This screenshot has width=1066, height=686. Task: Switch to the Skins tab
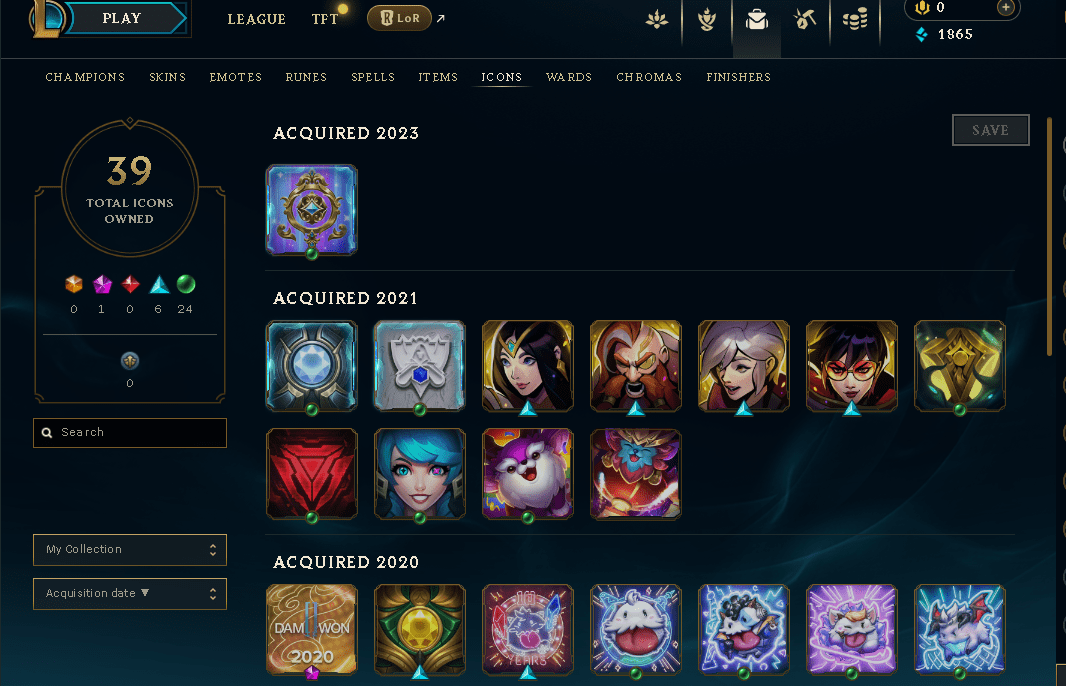[167, 77]
